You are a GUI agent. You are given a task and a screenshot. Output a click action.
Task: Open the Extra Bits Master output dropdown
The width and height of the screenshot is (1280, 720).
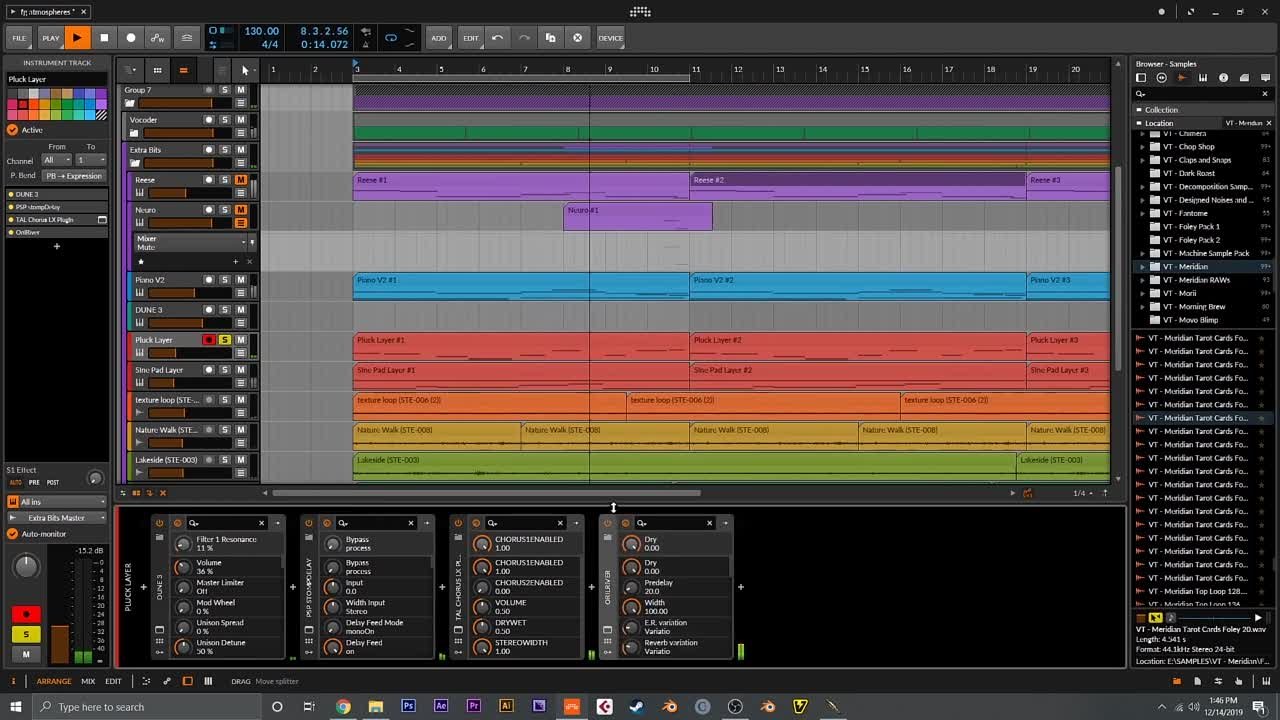pyautogui.click(x=57, y=518)
